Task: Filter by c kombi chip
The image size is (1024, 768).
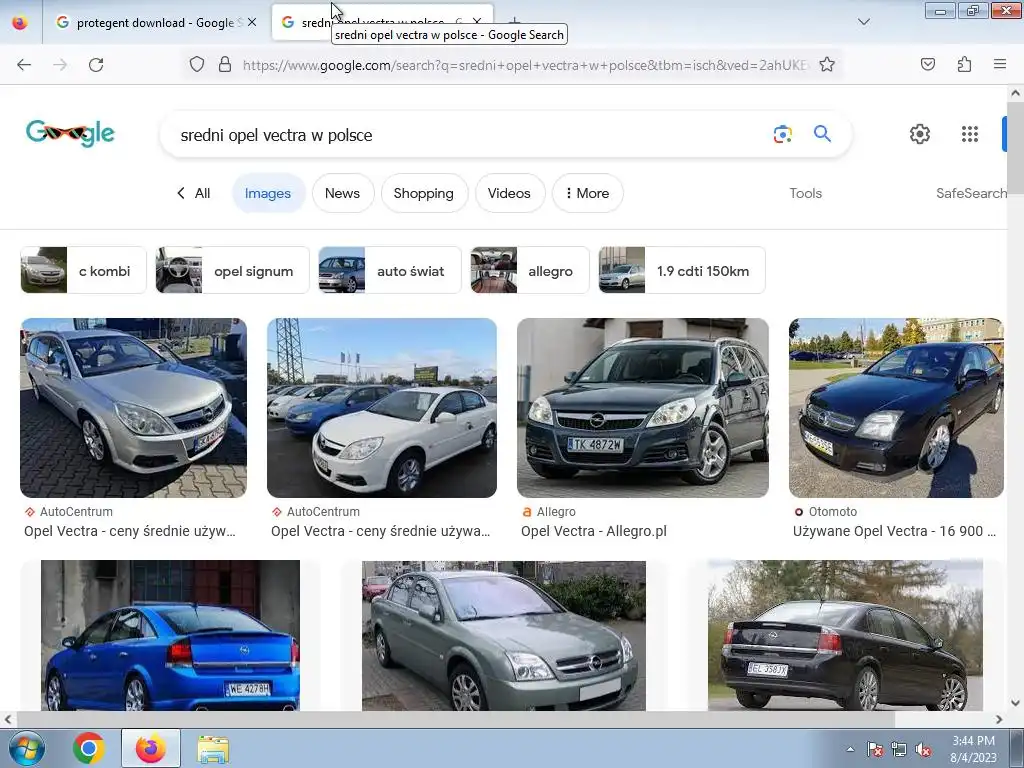Action: pyautogui.click(x=83, y=270)
